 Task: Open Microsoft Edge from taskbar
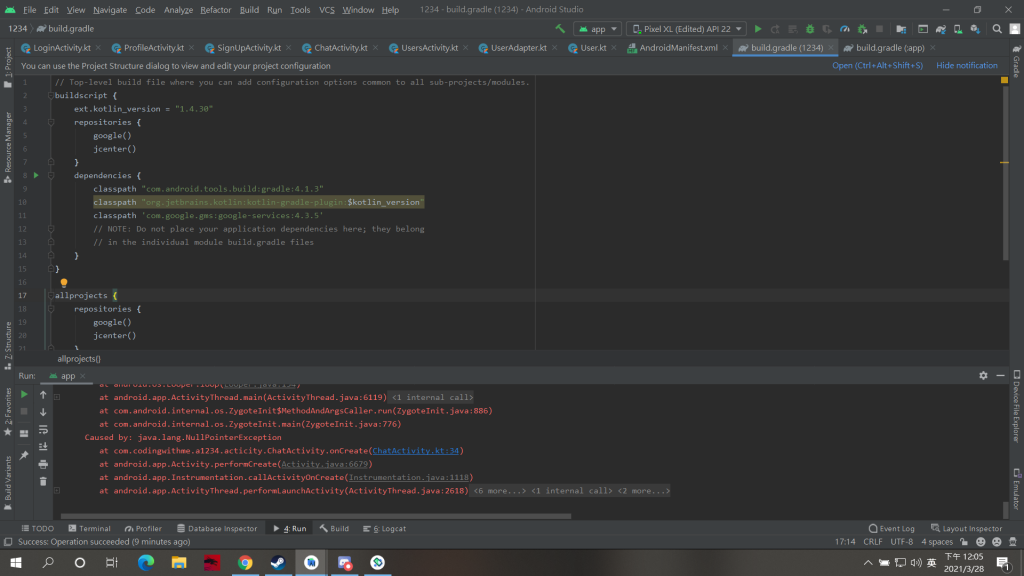(x=146, y=562)
